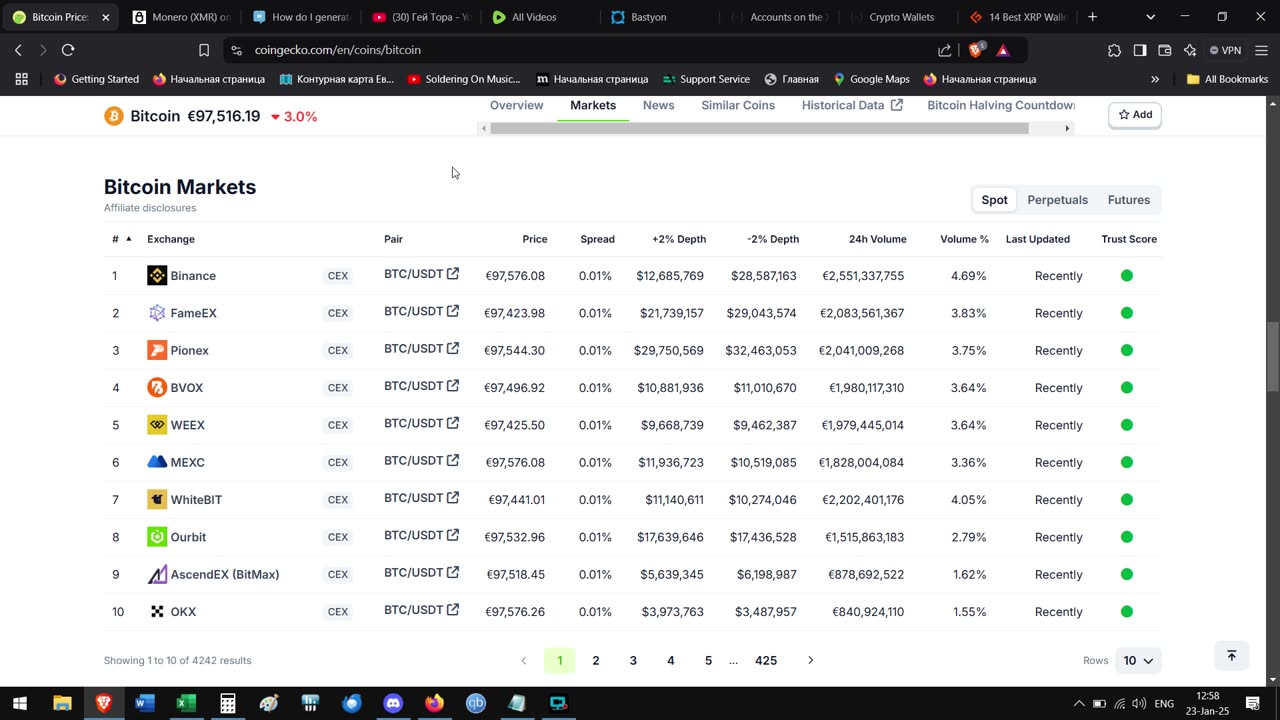
Task: Bookmark this page icon in address bar
Action: pyautogui.click(x=204, y=50)
